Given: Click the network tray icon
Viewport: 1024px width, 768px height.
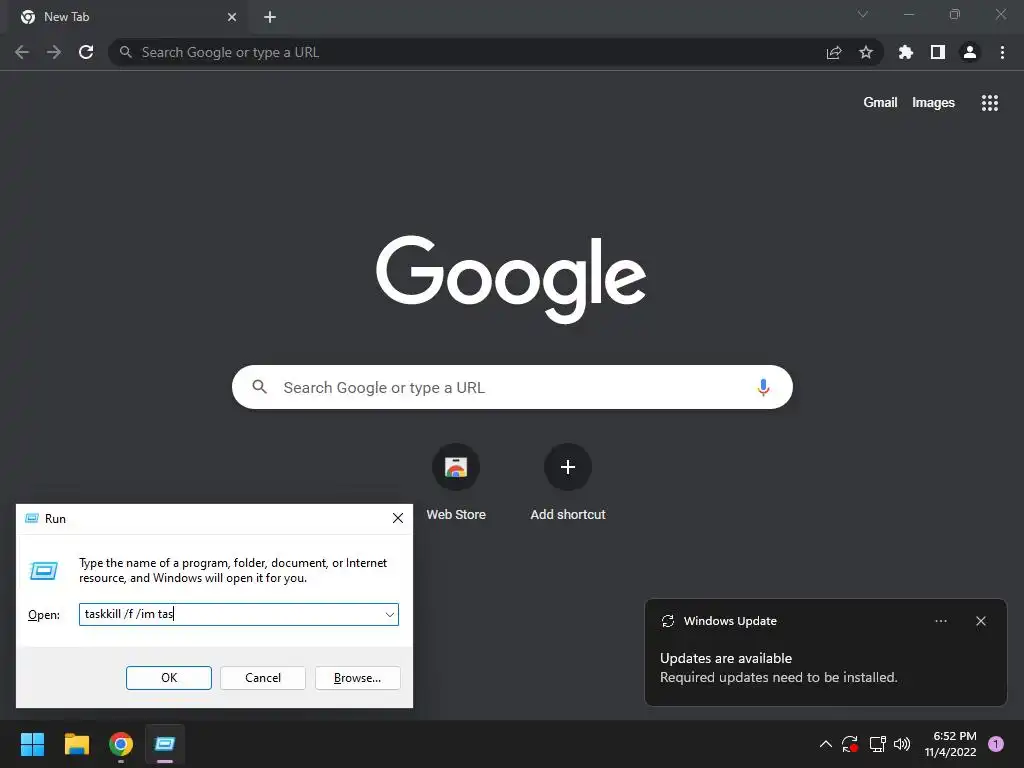Looking at the screenshot, I should pyautogui.click(x=877, y=744).
